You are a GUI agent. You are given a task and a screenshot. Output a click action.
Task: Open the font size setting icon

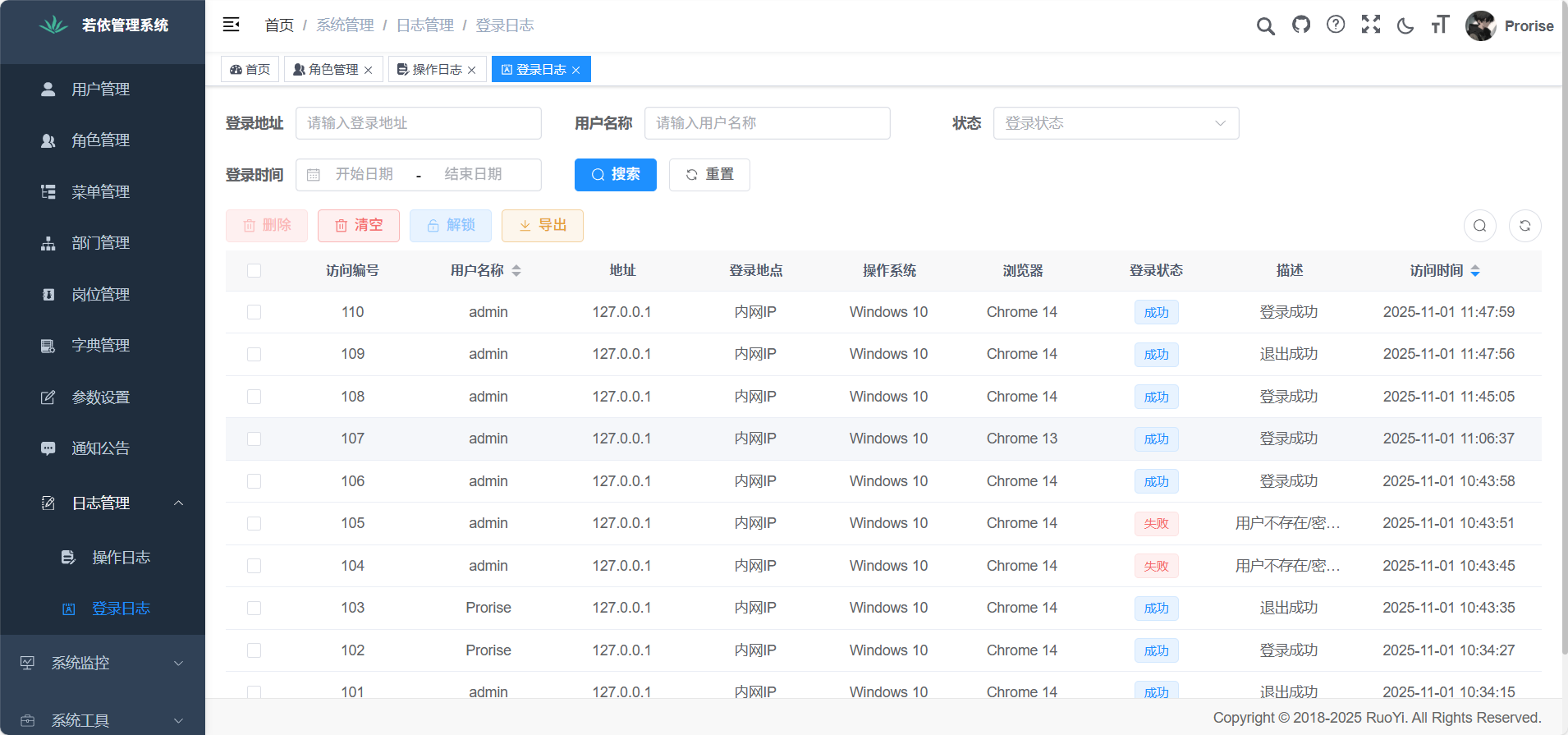[1440, 25]
